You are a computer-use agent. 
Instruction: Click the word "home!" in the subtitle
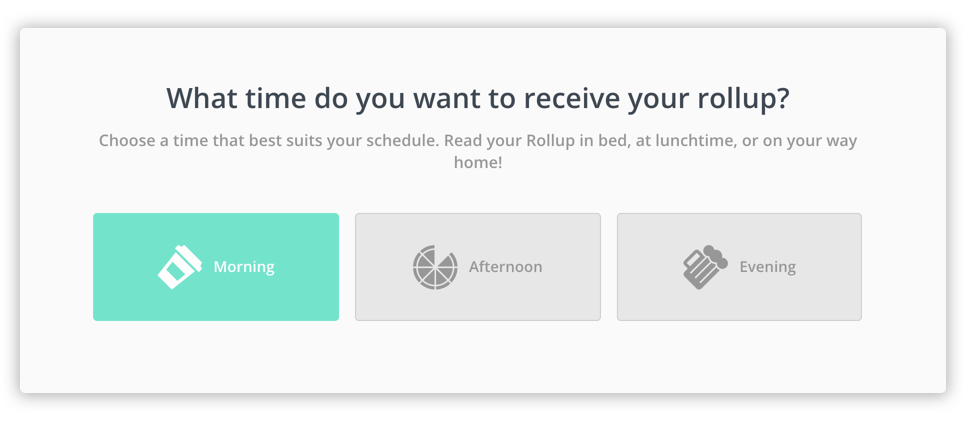[x=478, y=163]
